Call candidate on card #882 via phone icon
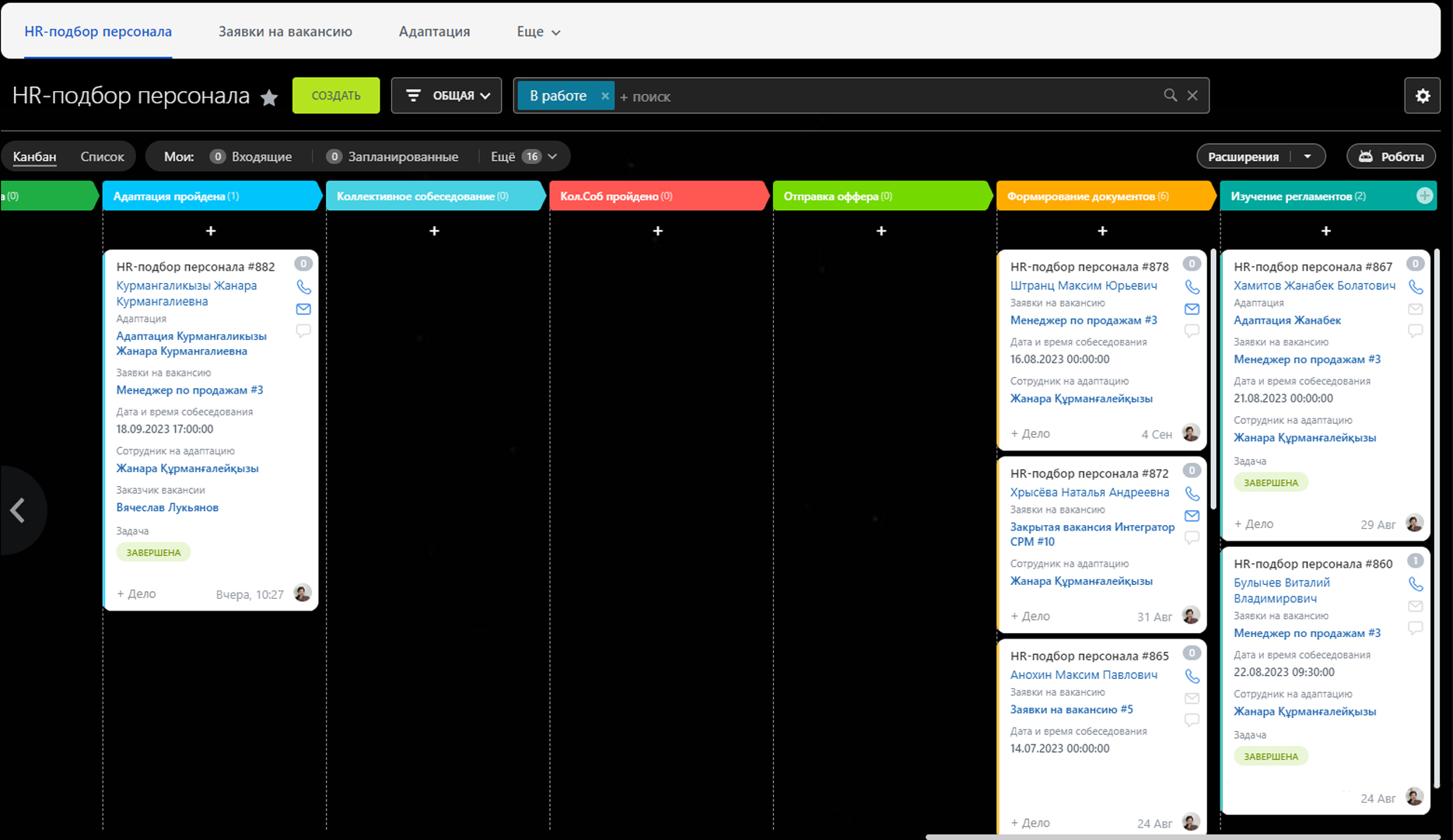 (303, 287)
